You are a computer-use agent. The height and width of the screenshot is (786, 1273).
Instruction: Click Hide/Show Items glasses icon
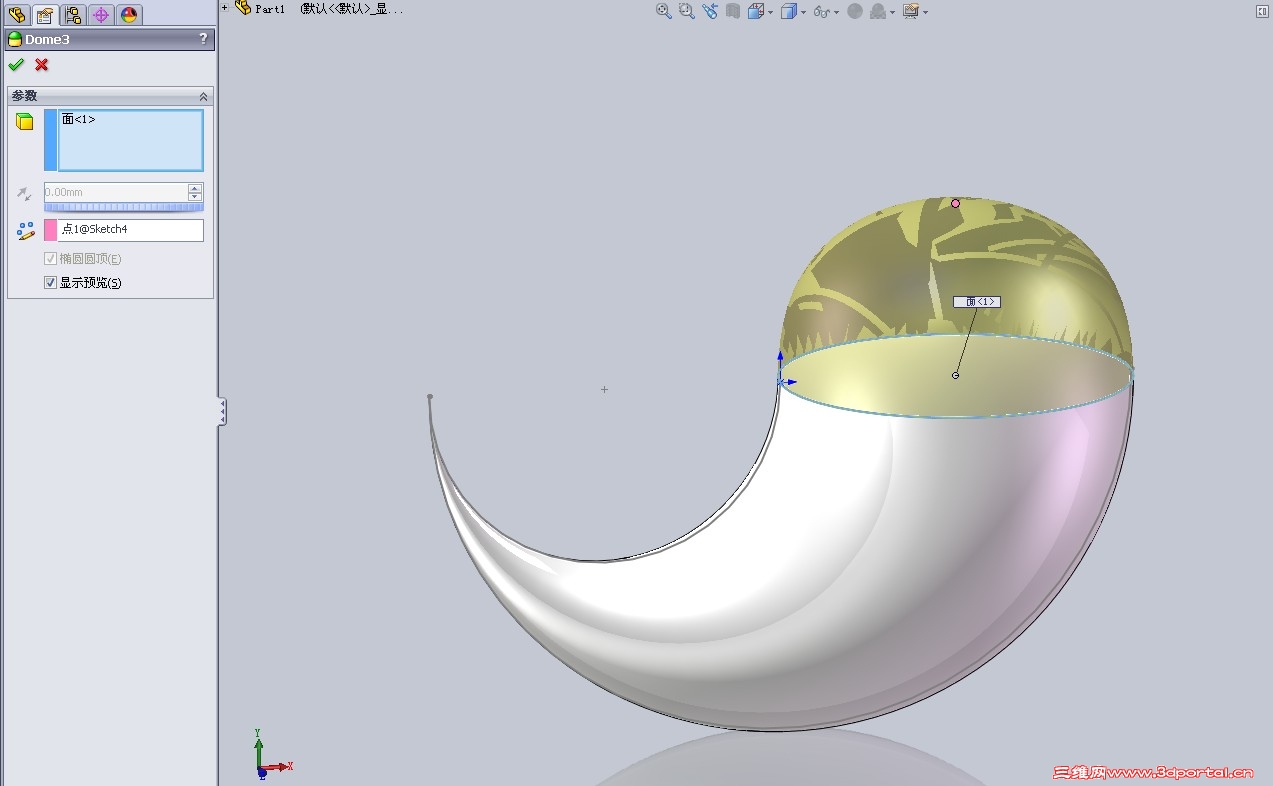click(821, 11)
